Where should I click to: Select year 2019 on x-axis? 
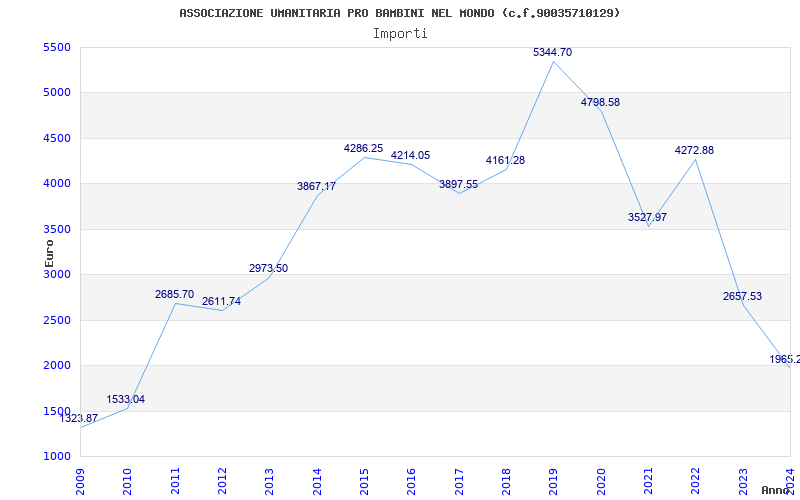554,482
